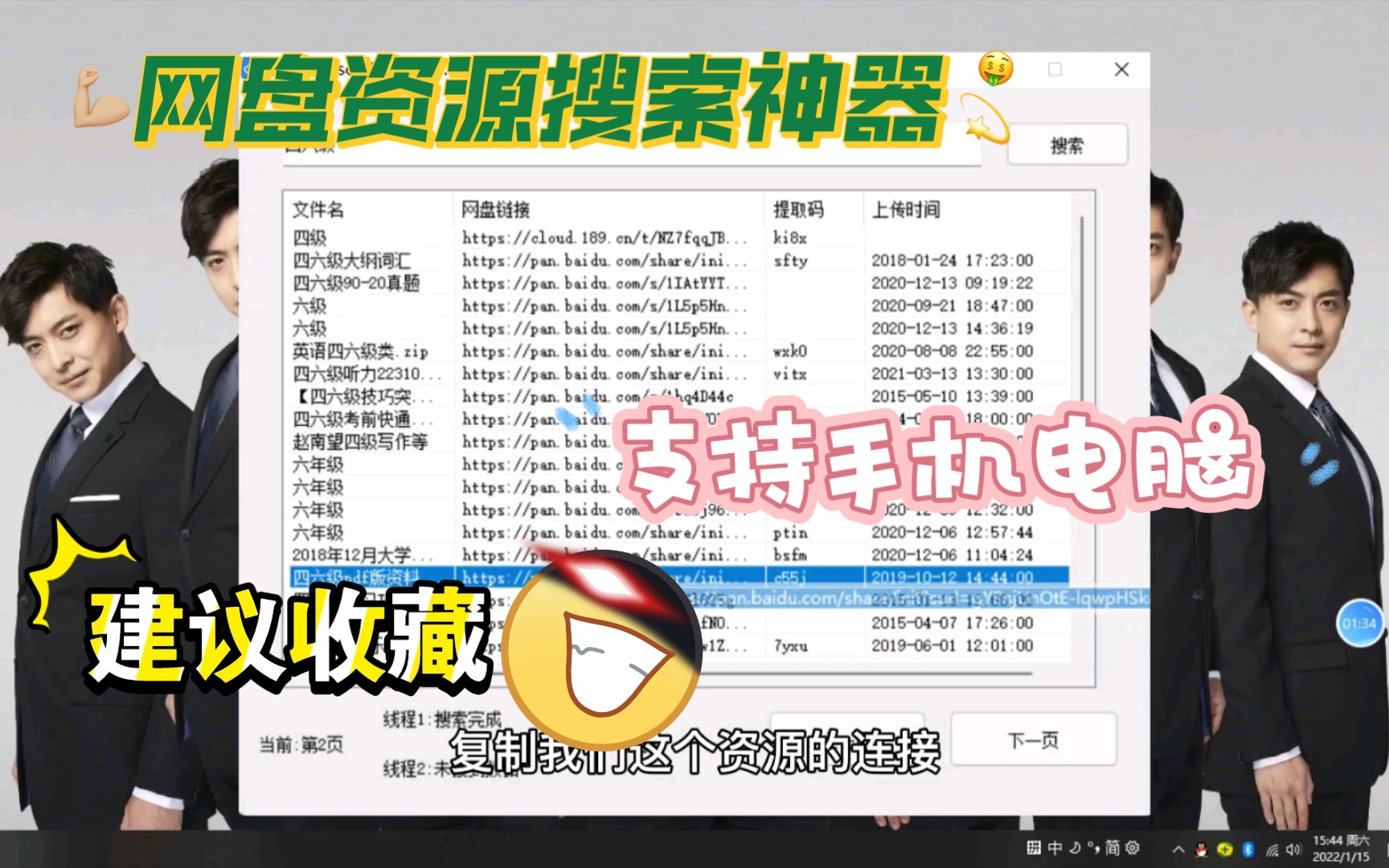Expand hidden tray icons with the chevron
This screenshot has height=868, width=1389.
pyautogui.click(x=1178, y=849)
